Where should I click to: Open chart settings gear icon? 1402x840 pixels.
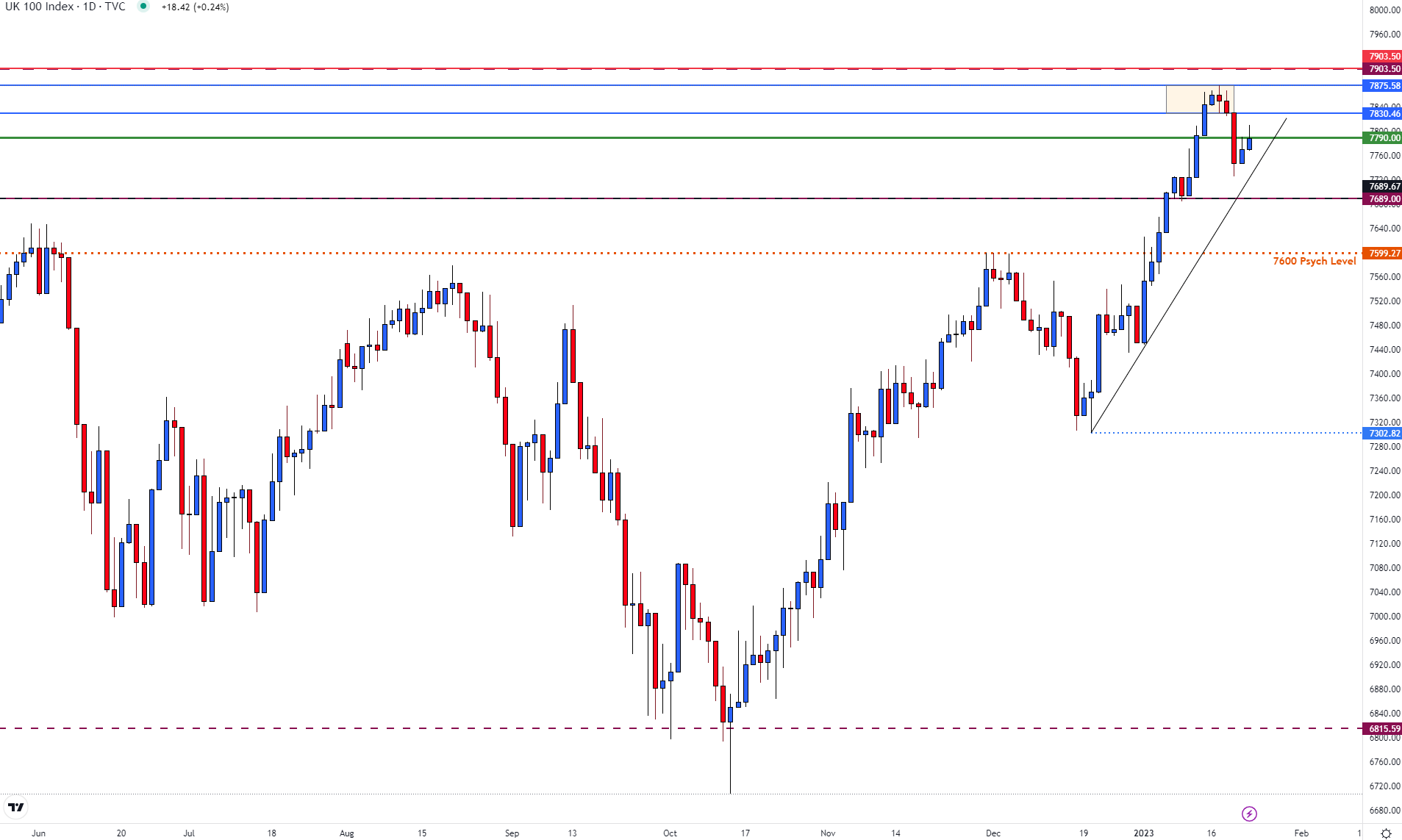coord(1386,833)
